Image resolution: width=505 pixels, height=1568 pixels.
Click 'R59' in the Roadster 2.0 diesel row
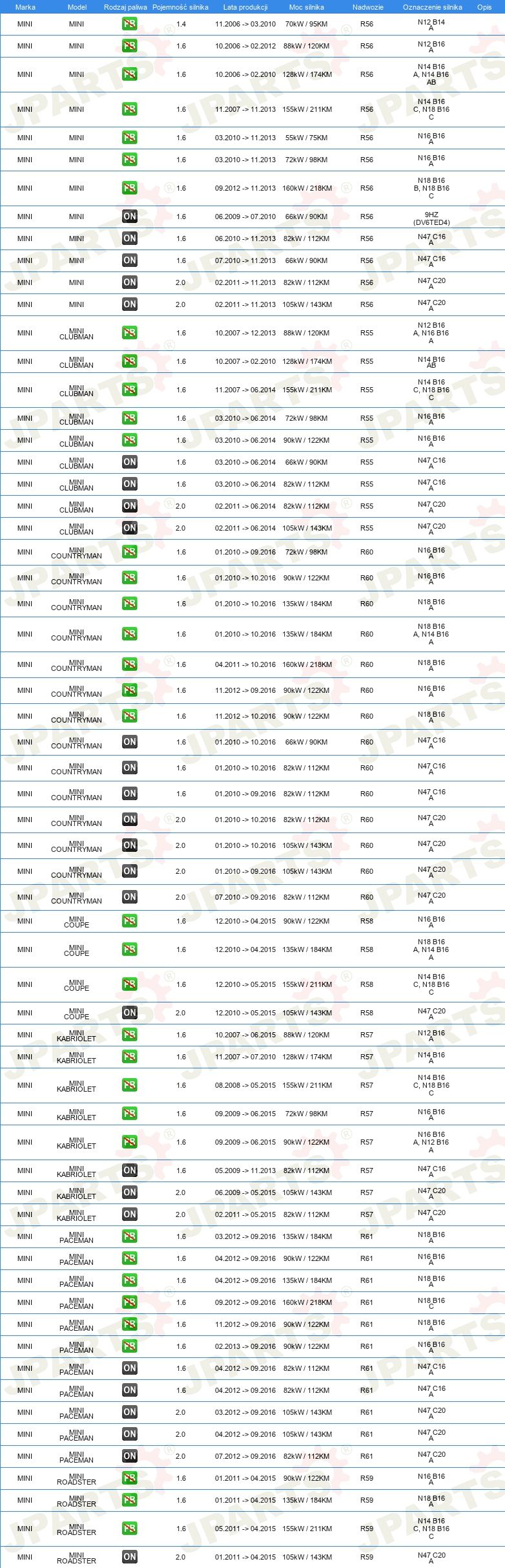[367, 1557]
